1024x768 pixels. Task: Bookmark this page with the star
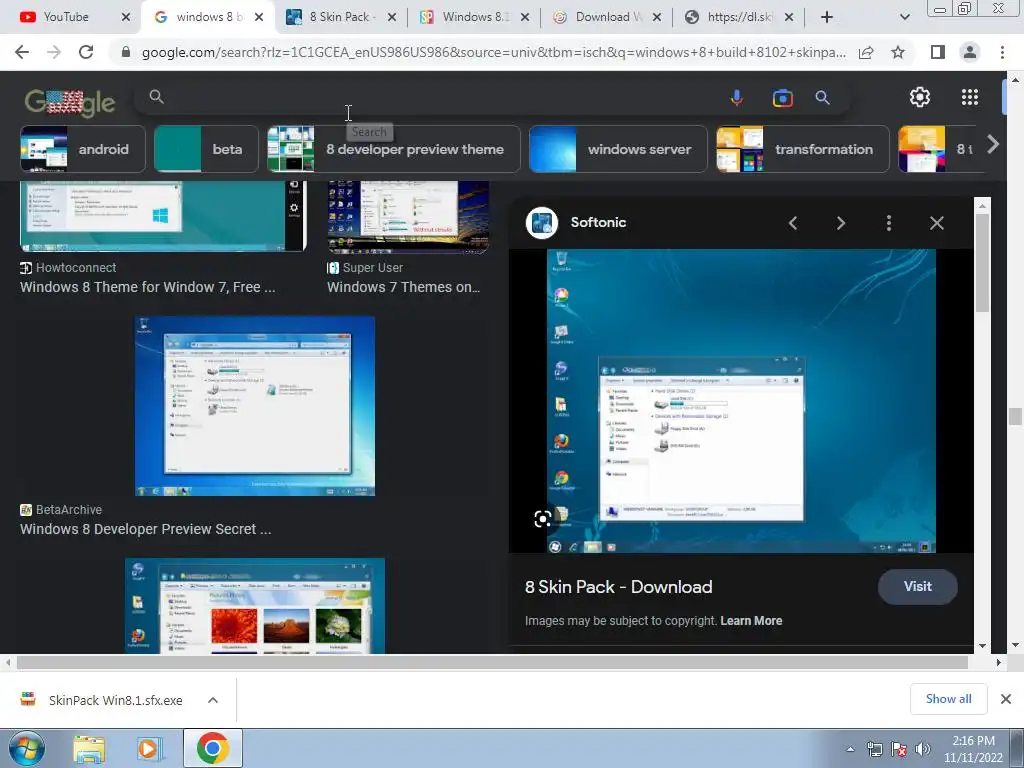point(899,52)
